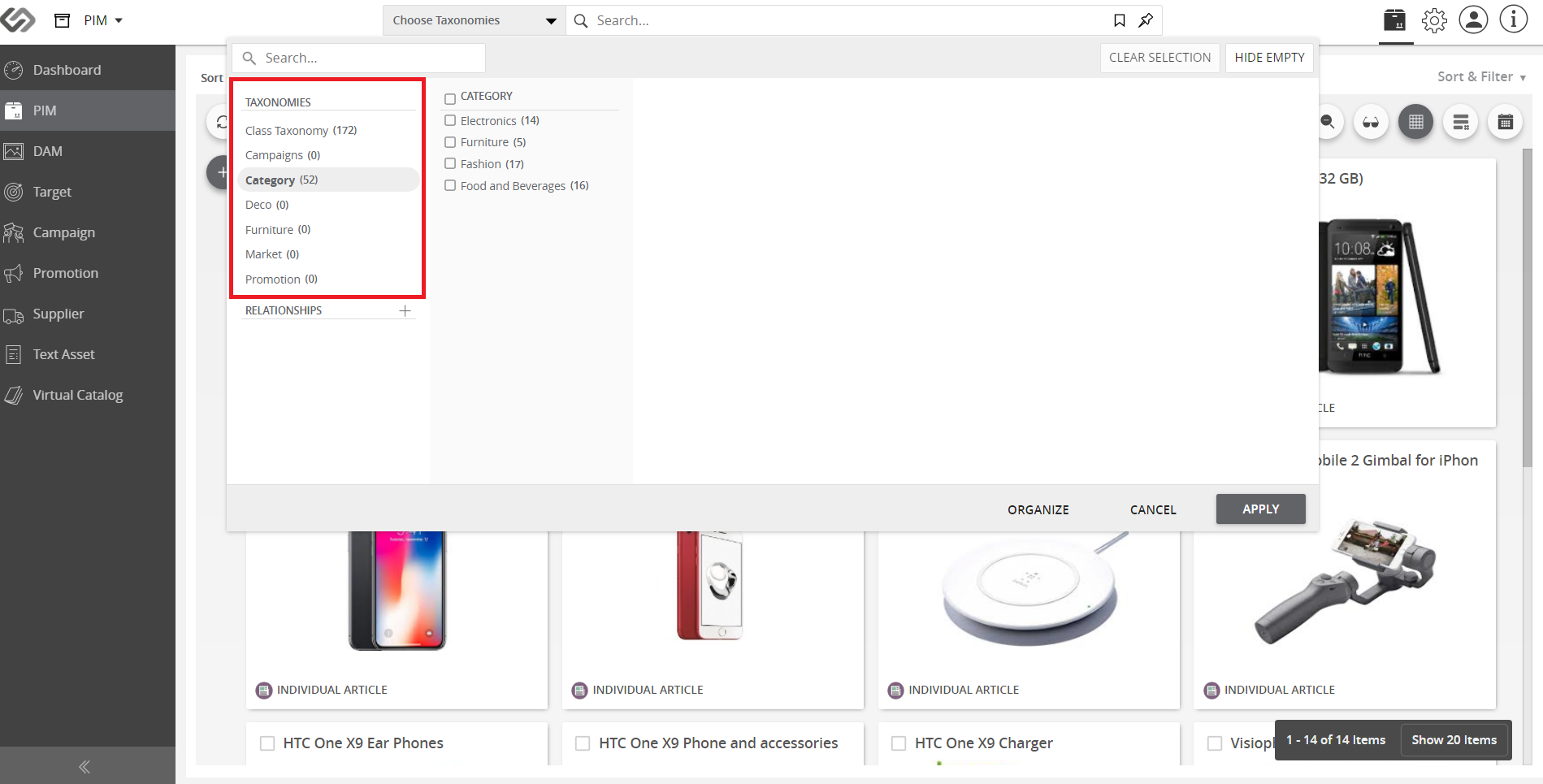This screenshot has height=784, width=1543.
Task: Check HTC One X9 Phone and accessories checkbox
Action: 583,743
